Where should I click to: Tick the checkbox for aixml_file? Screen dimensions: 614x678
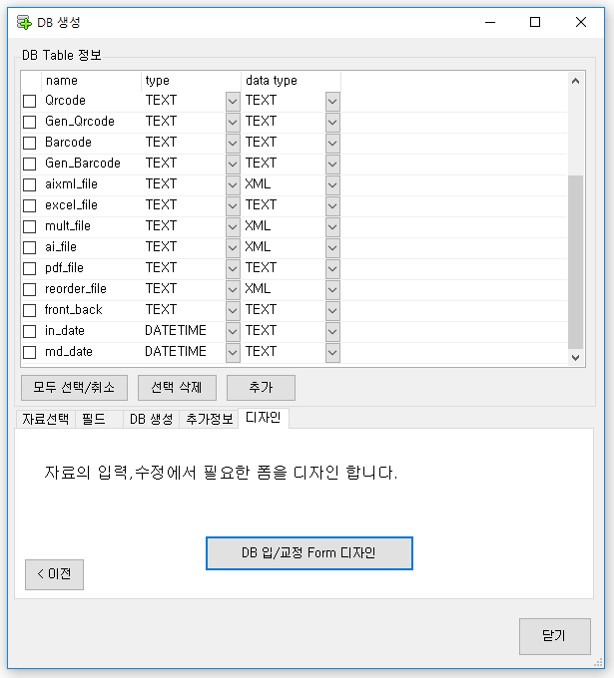[x=30, y=185]
